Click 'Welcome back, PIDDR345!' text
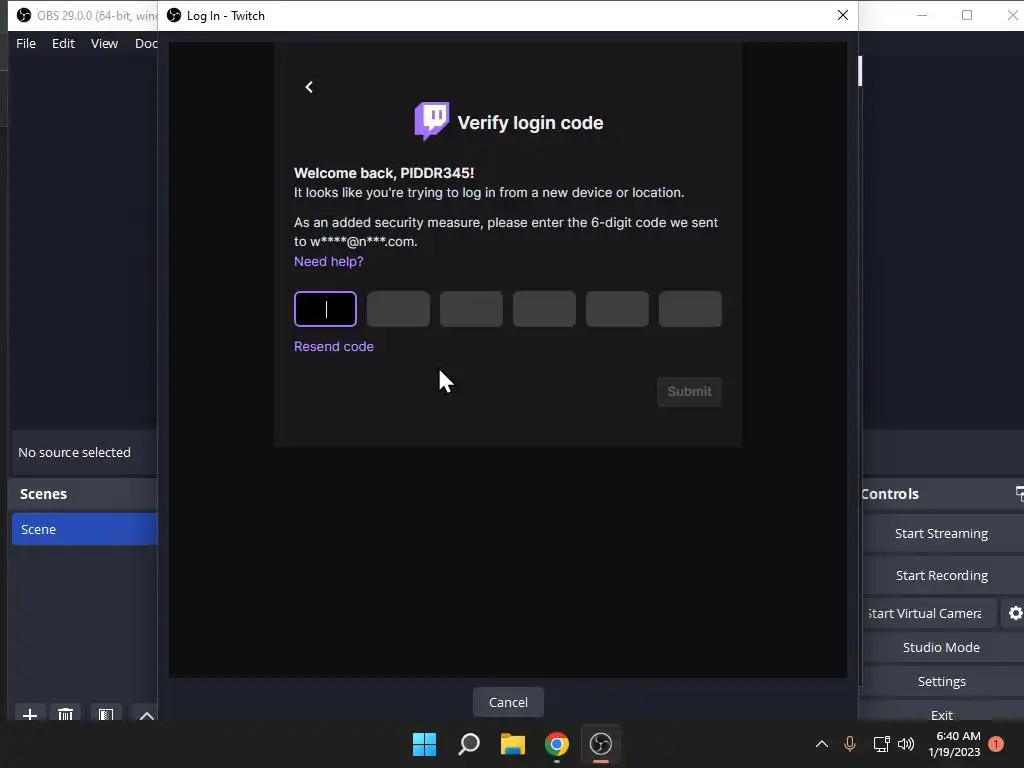Image resolution: width=1024 pixels, height=768 pixels. tap(384, 173)
